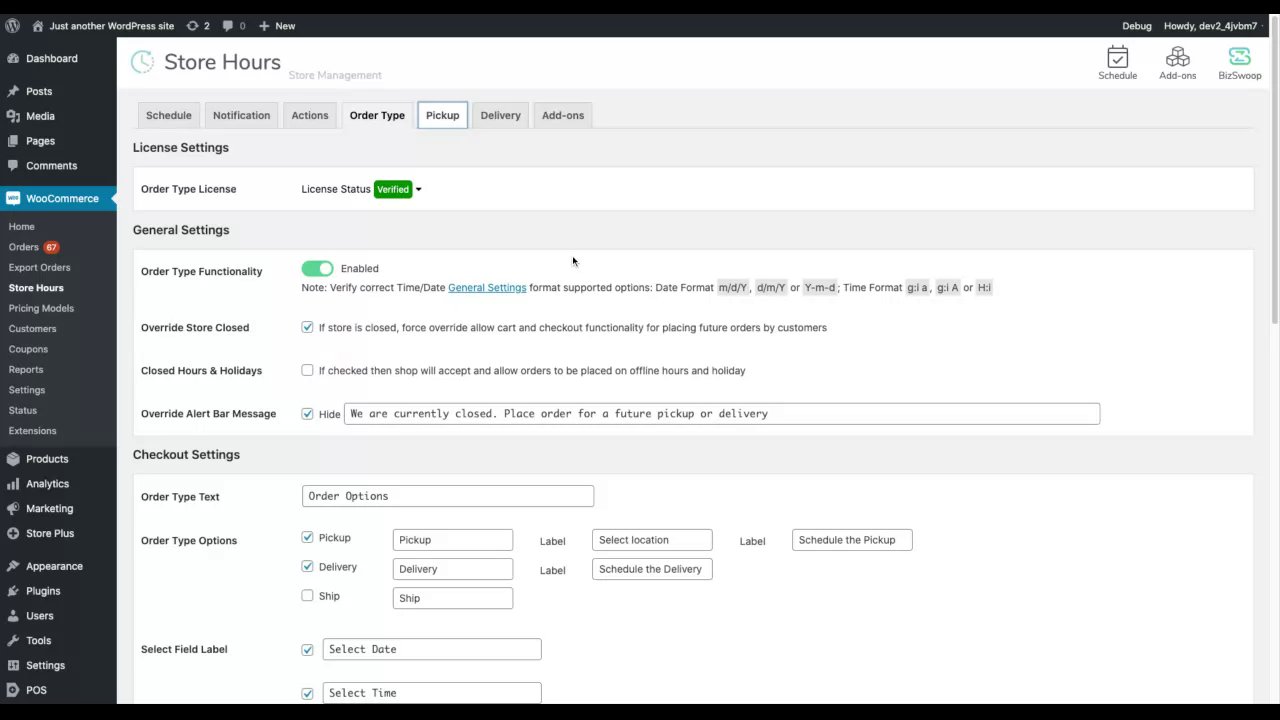Open Pages icon in sidebar
1280x720 pixels.
[13, 141]
